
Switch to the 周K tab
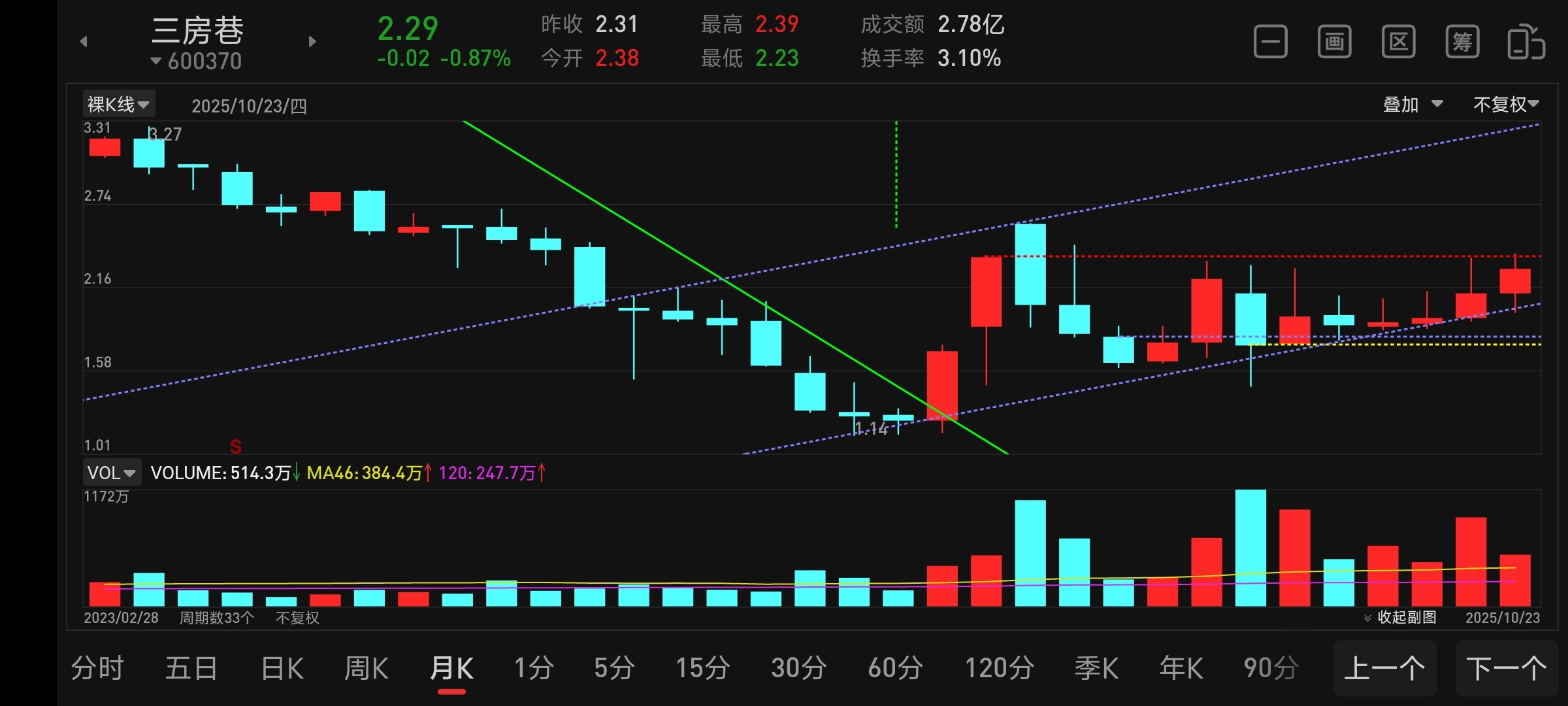(x=366, y=669)
